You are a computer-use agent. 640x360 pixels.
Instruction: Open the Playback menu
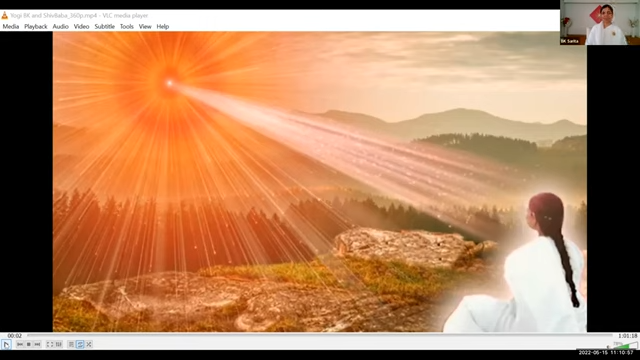[x=36, y=27]
